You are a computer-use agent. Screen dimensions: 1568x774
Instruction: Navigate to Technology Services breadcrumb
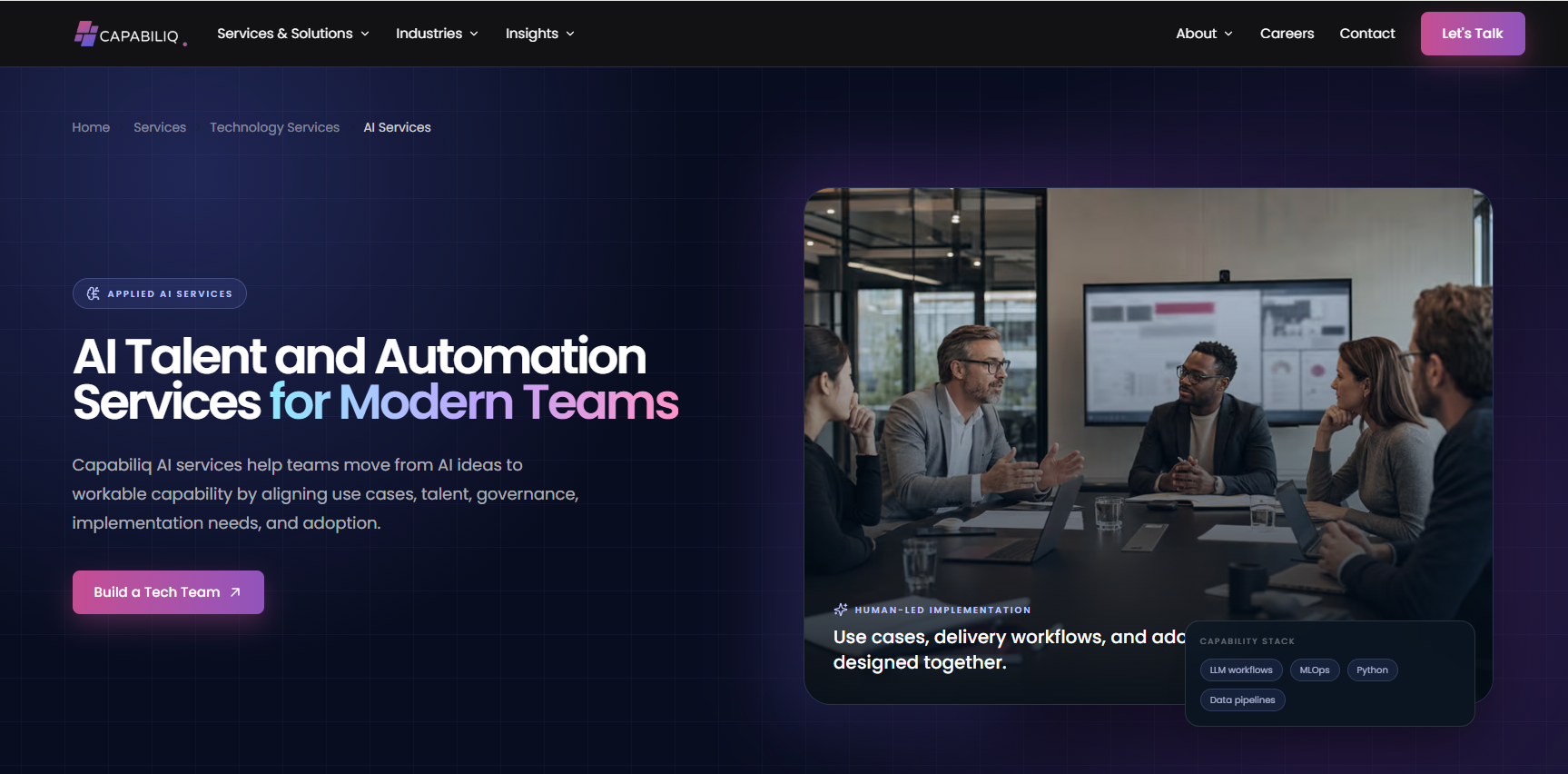(274, 127)
